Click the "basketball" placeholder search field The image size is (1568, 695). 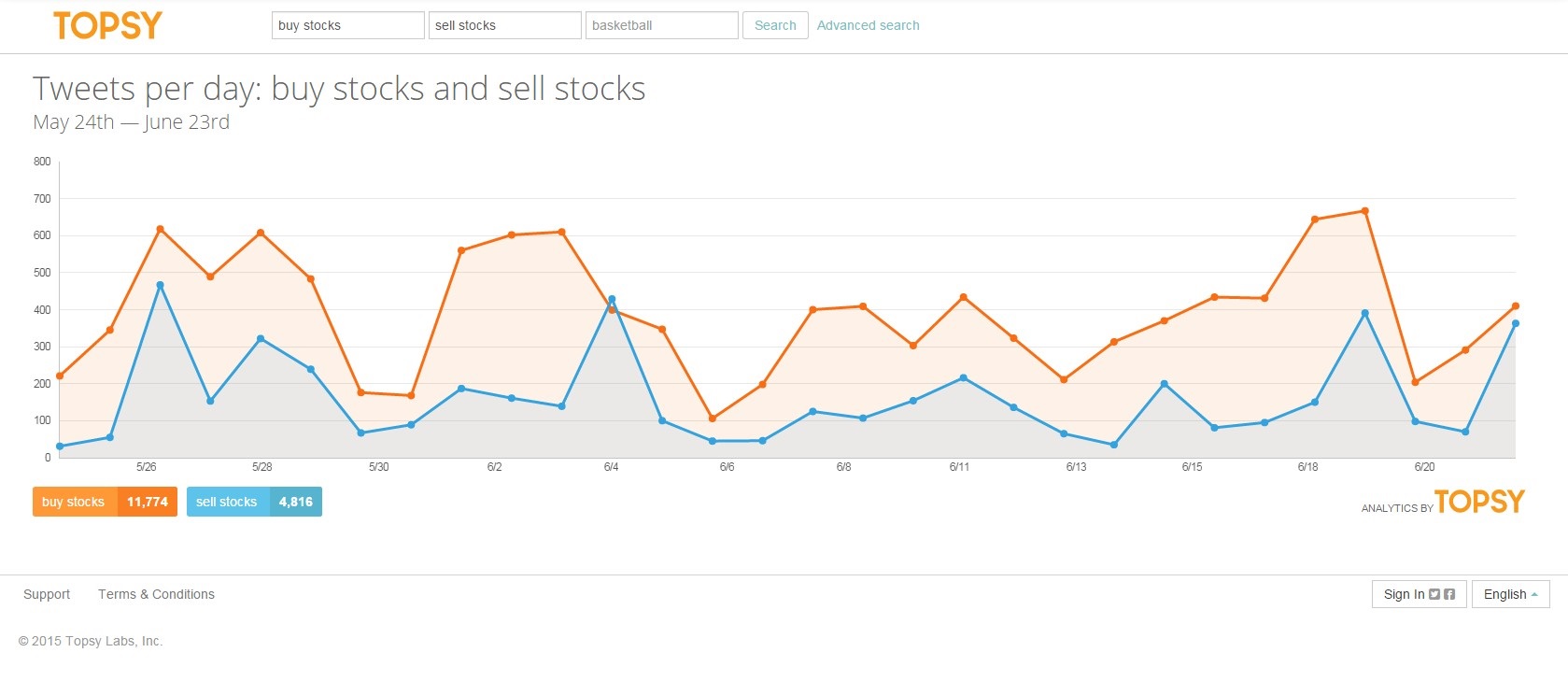coord(661,25)
